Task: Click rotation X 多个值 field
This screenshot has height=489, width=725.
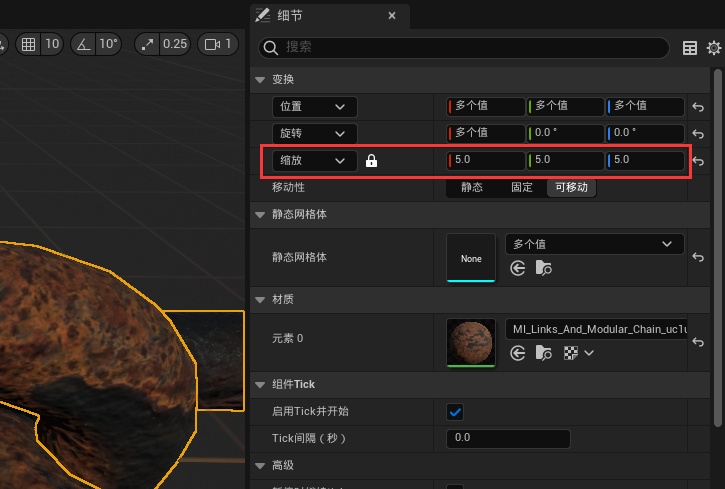Action: tap(485, 133)
